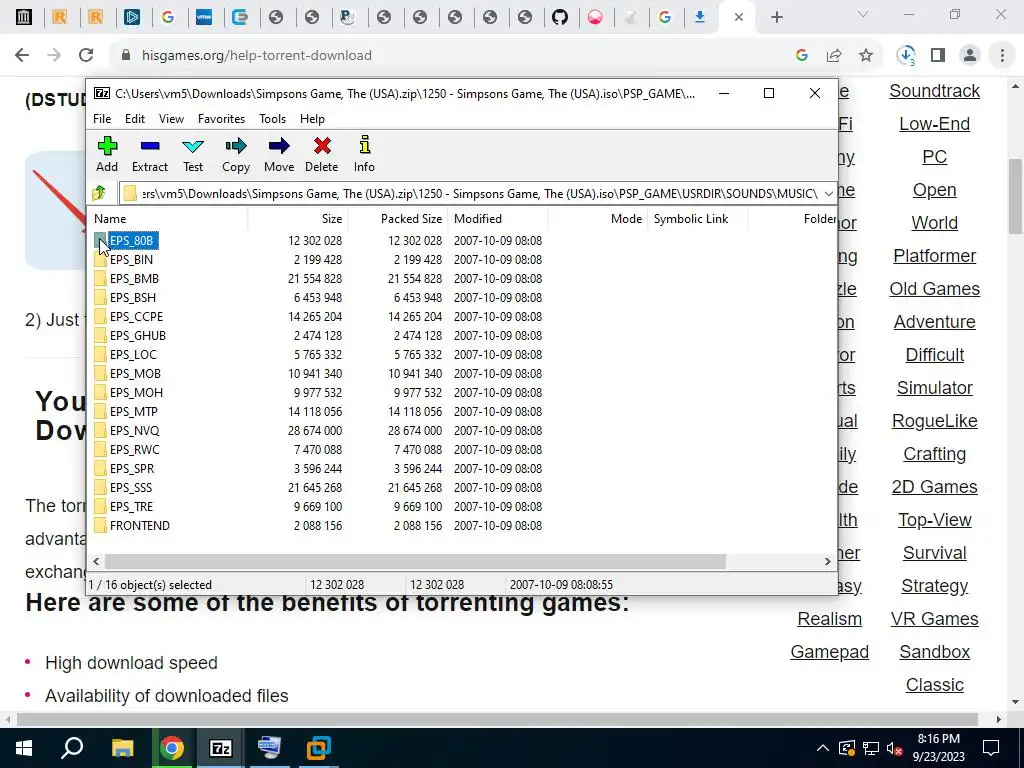Open the Windows Start menu
This screenshot has width=1024, height=768.
pyautogui.click(x=24, y=748)
